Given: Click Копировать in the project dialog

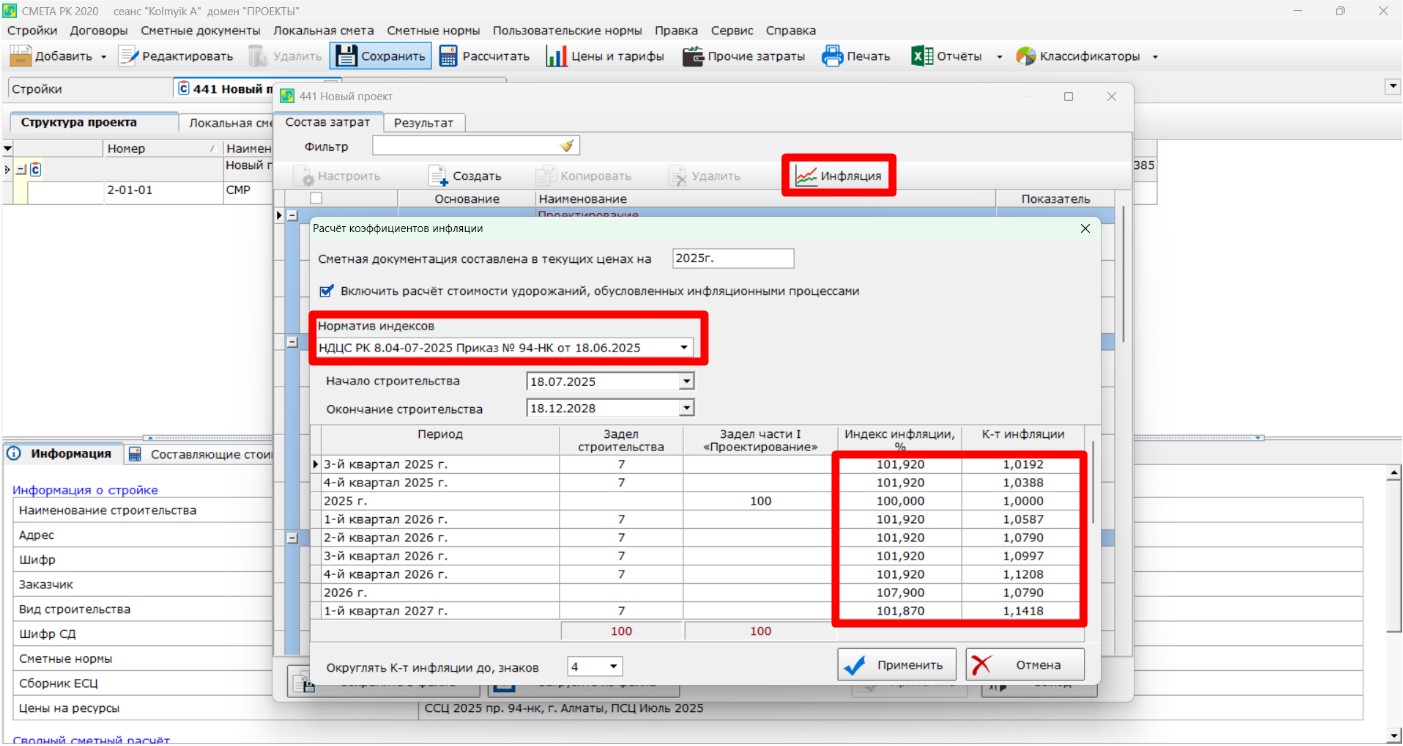Looking at the screenshot, I should pos(584,176).
